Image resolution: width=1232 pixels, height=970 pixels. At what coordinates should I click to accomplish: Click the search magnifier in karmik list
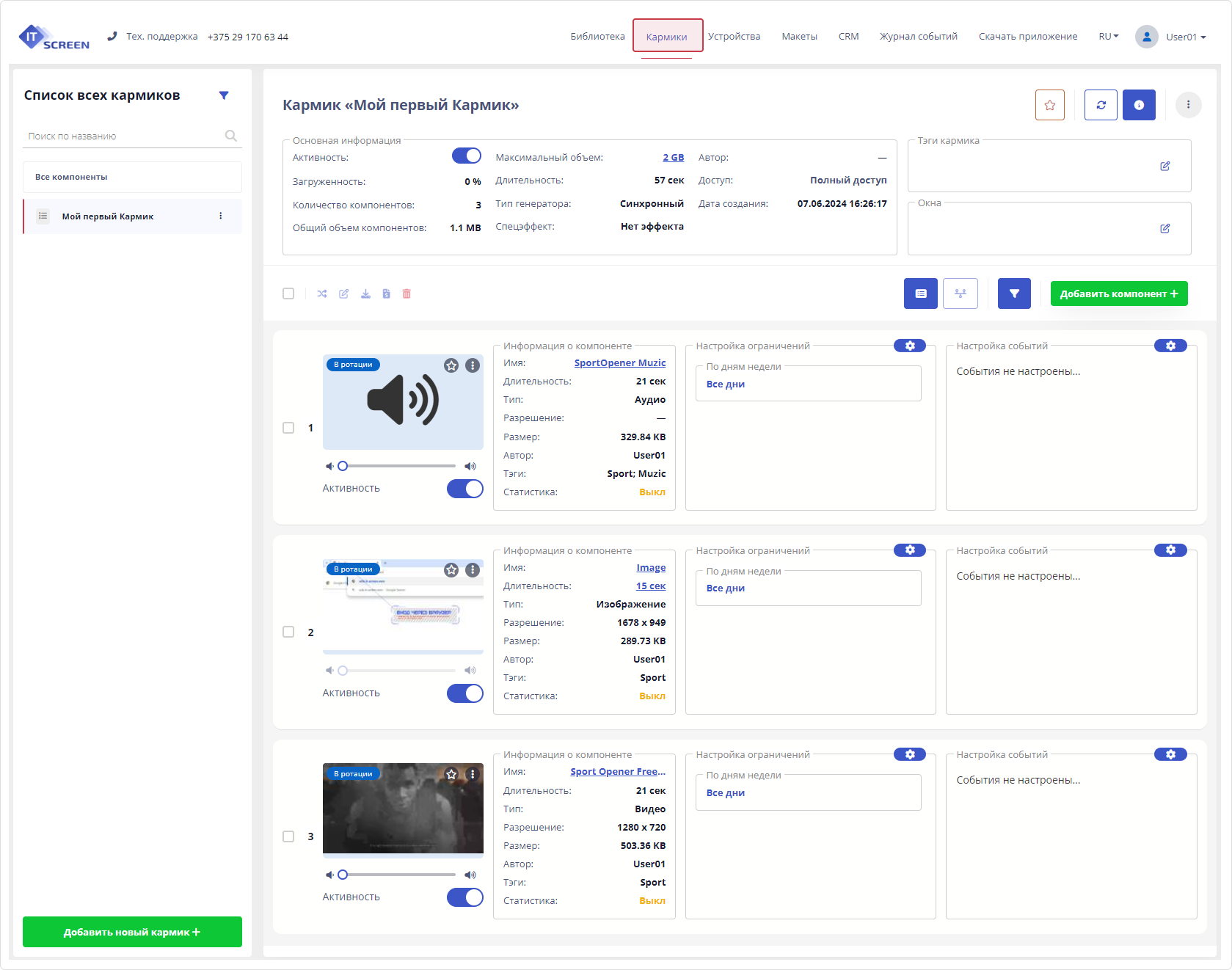coord(230,136)
